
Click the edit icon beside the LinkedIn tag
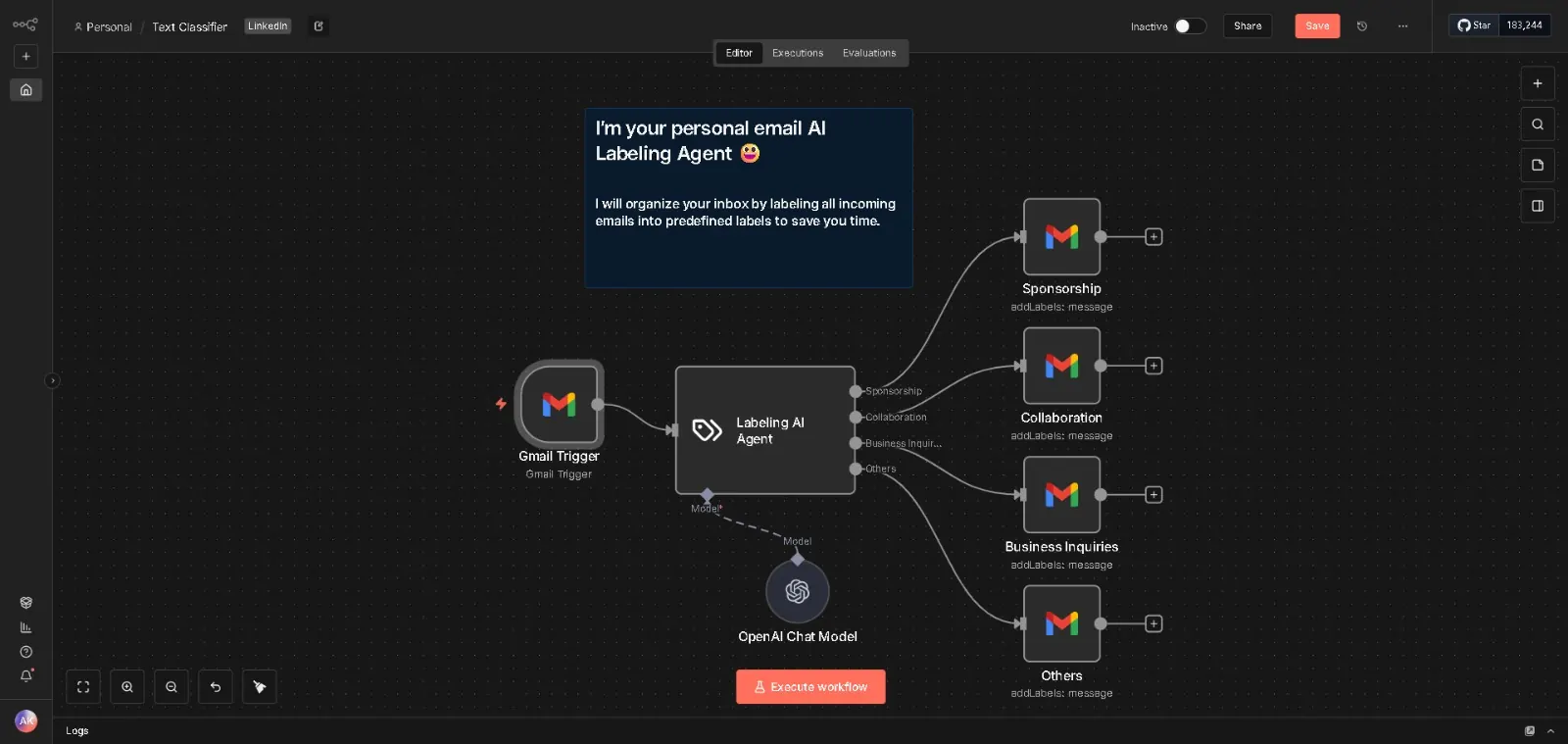pyautogui.click(x=318, y=26)
